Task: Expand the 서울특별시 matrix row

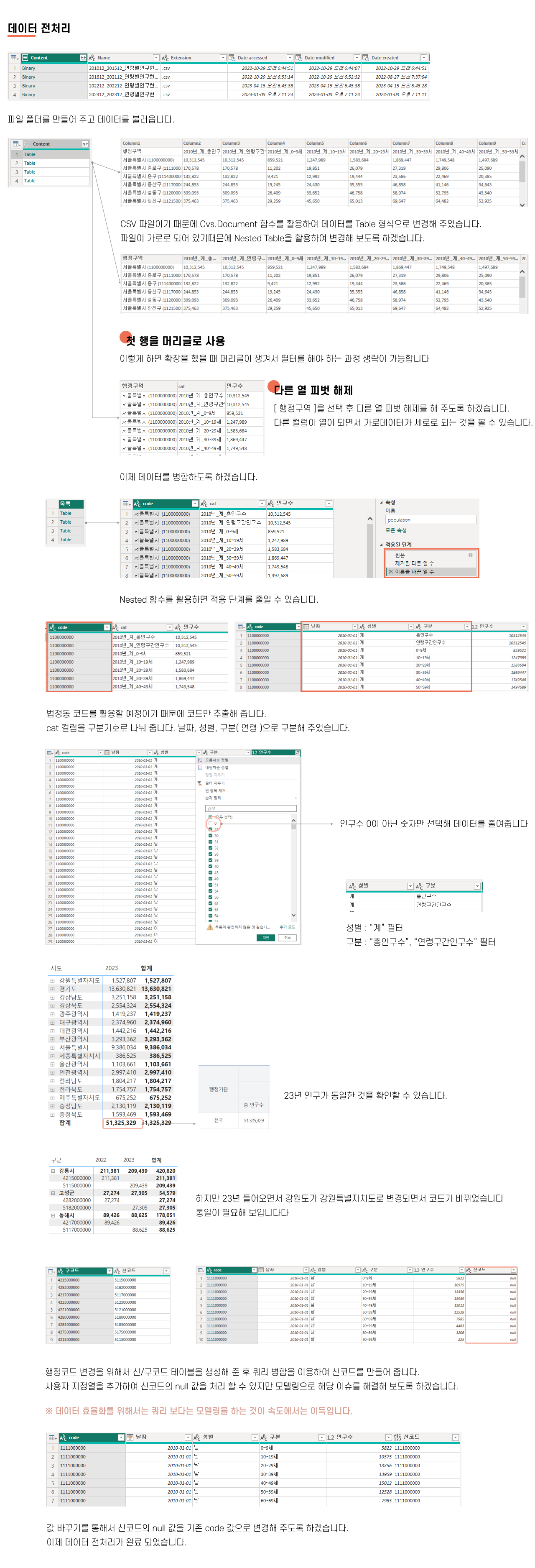Action: point(52,1048)
